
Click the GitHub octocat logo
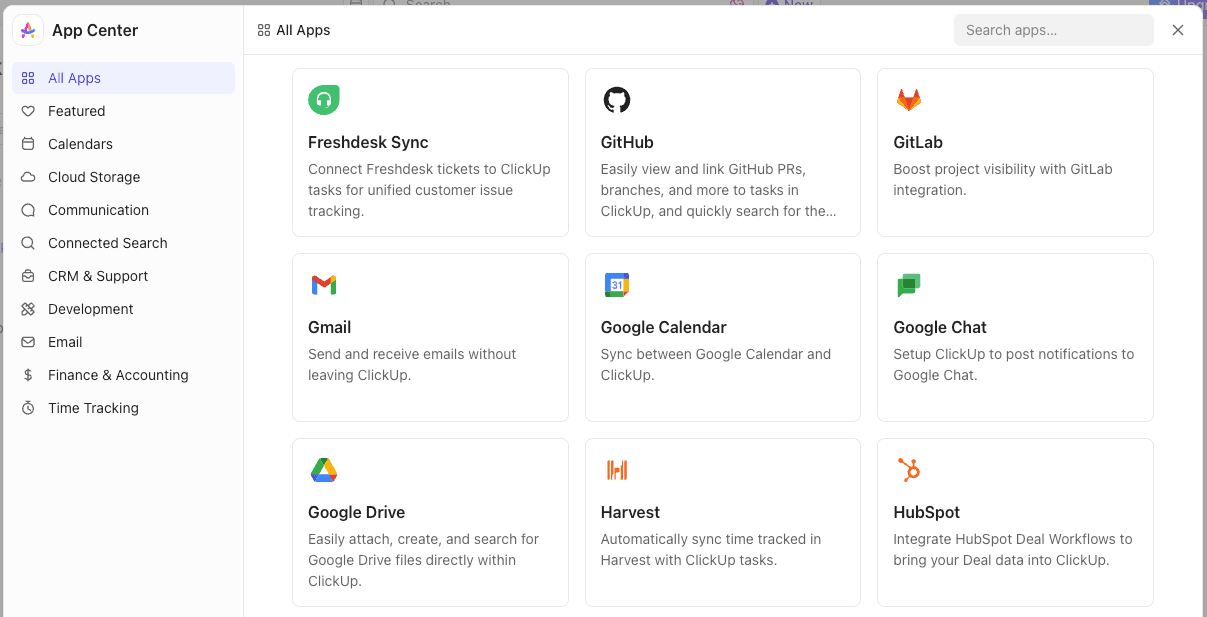pyautogui.click(x=617, y=100)
